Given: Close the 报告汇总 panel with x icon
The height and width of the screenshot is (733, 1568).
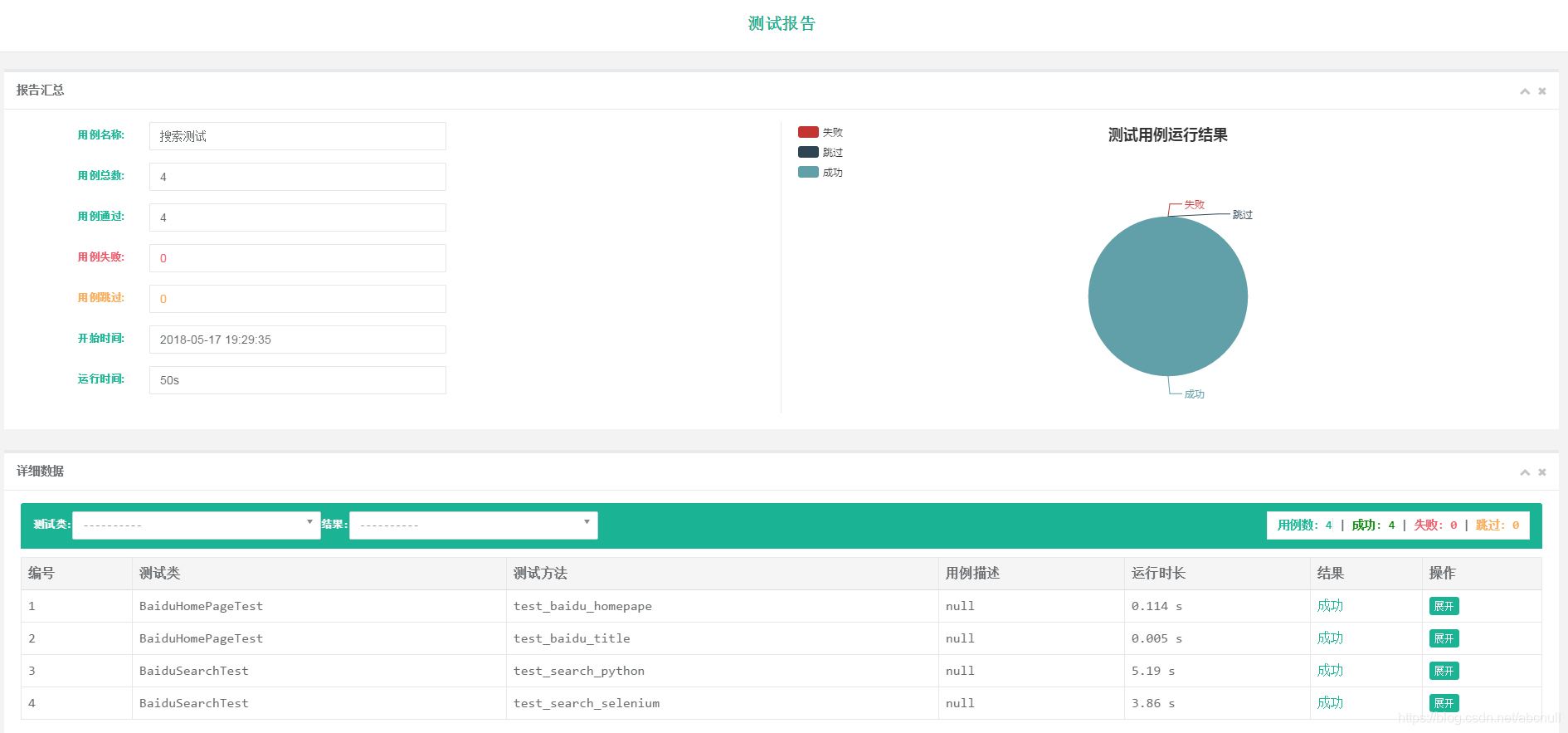Looking at the screenshot, I should point(1542,91).
